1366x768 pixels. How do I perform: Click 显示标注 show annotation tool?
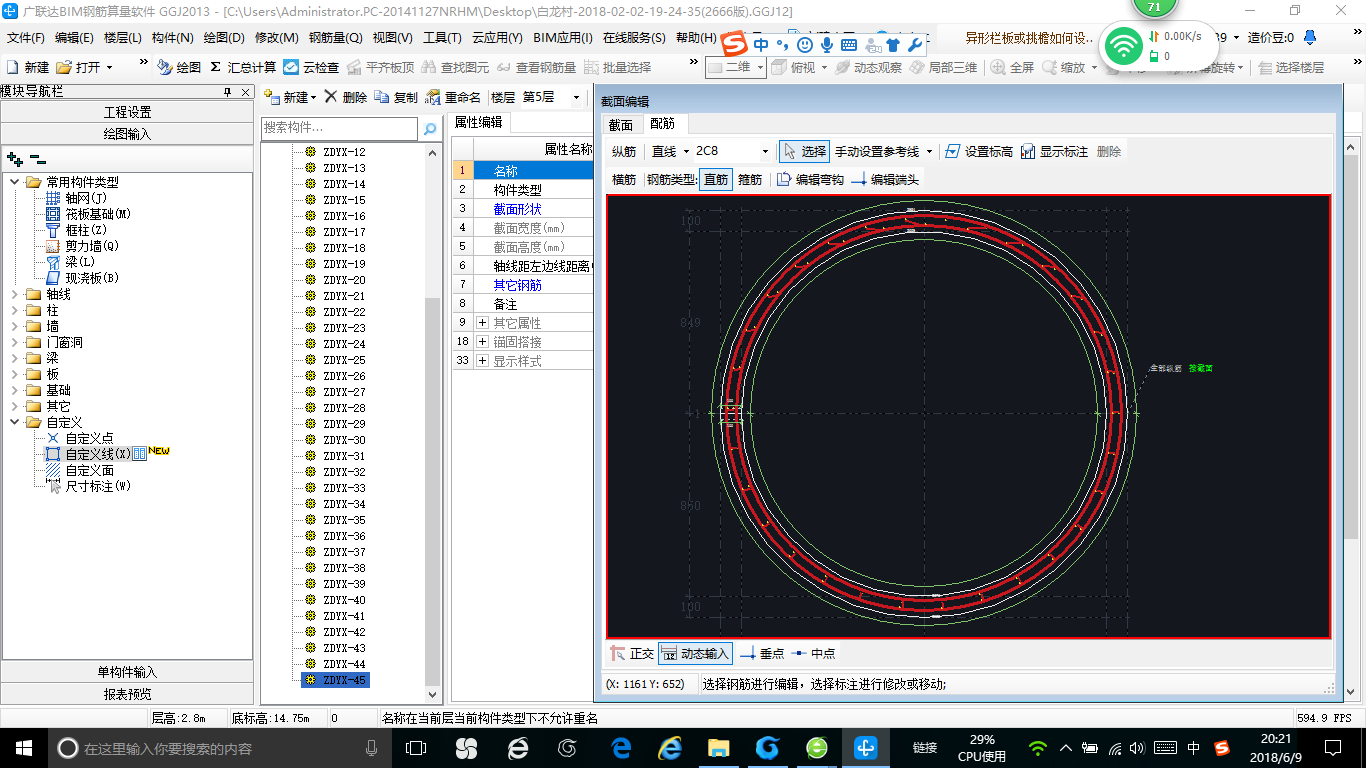[x=1054, y=151]
